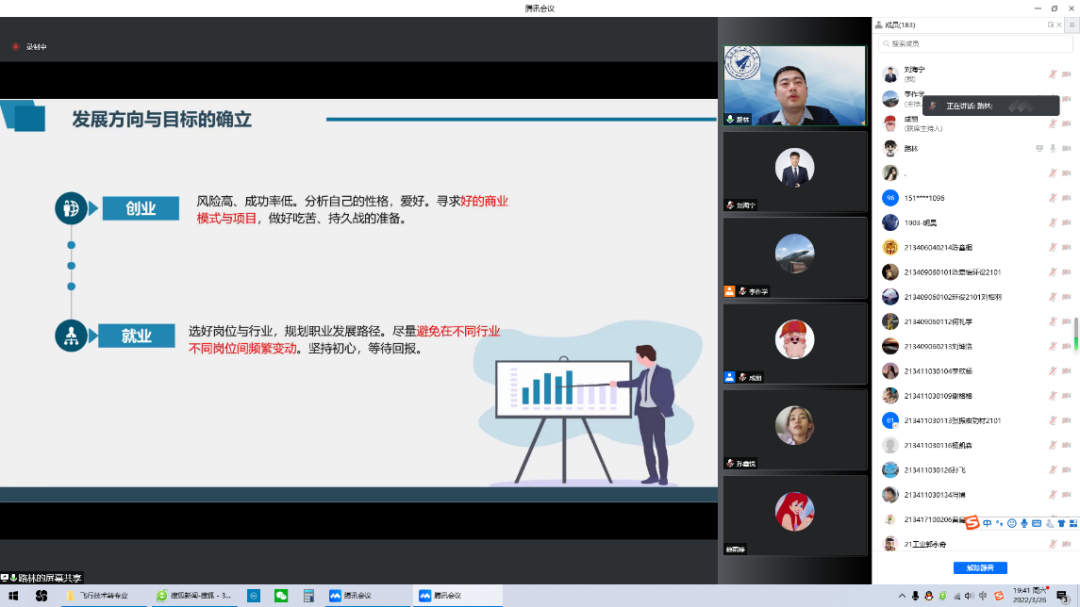
Task: Pop out the members panel window
Action: (x=1051, y=25)
